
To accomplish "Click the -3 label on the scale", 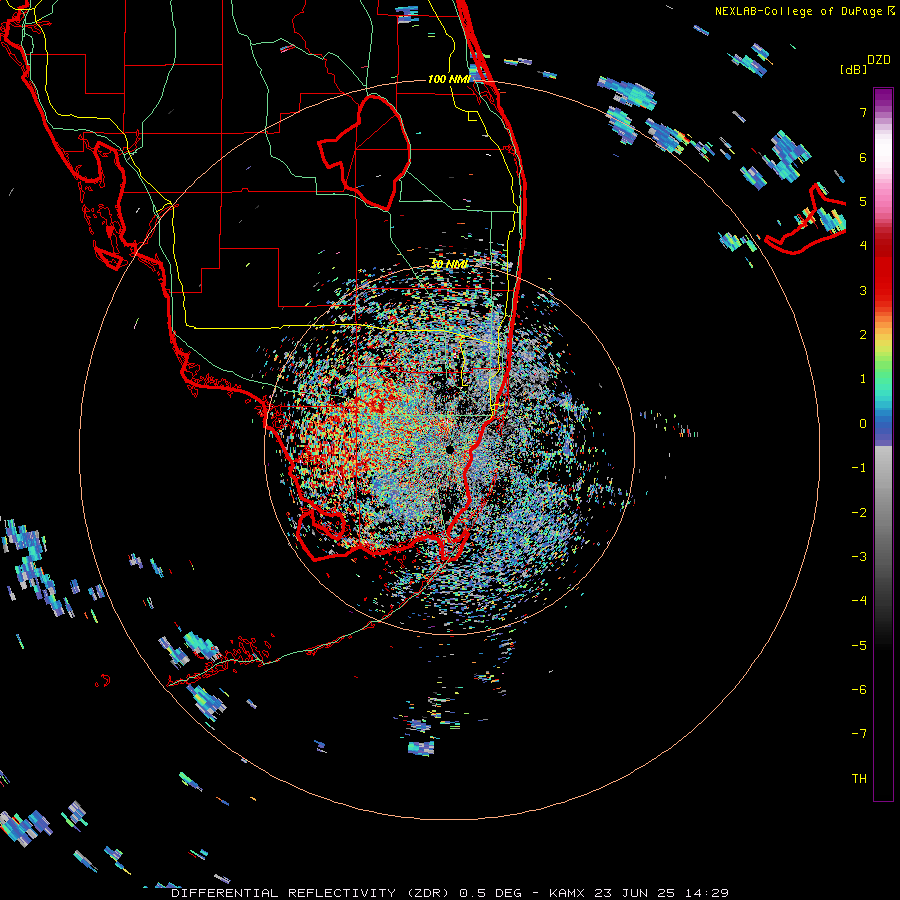I will [x=859, y=556].
